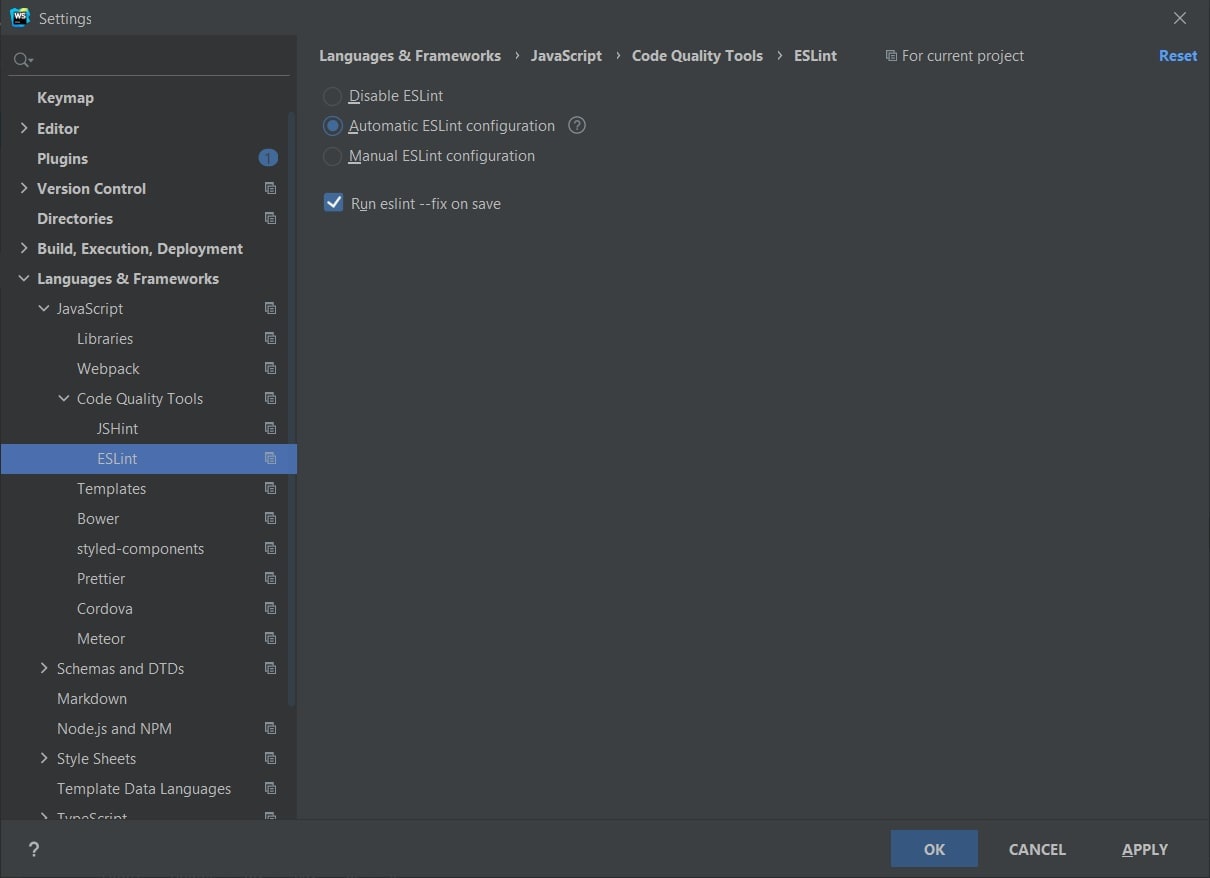The height and width of the screenshot is (878, 1210).
Task: Click the project-level icon on JSHint row
Action: click(x=270, y=428)
